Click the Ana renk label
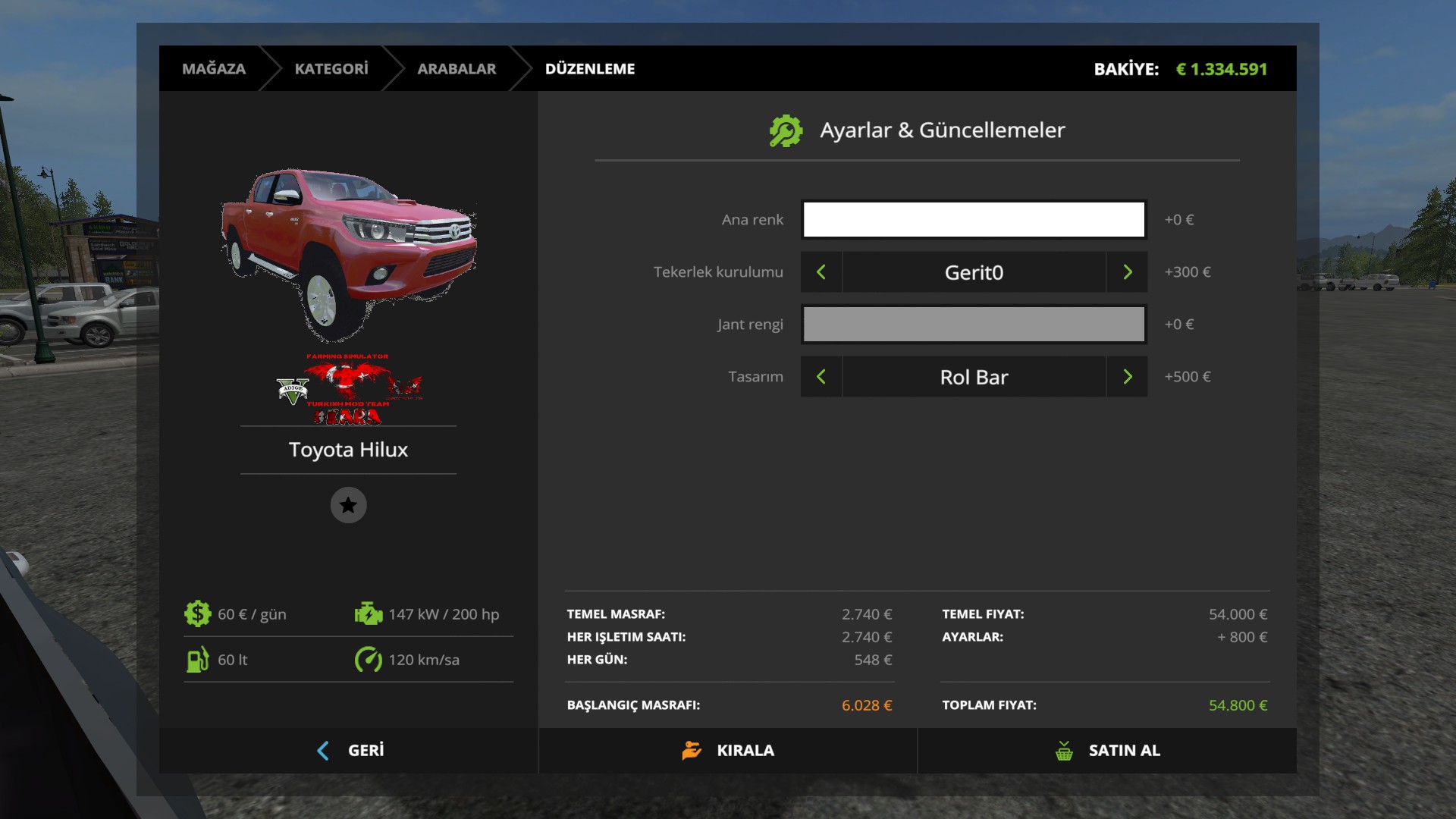1456x819 pixels. pyautogui.click(x=752, y=220)
